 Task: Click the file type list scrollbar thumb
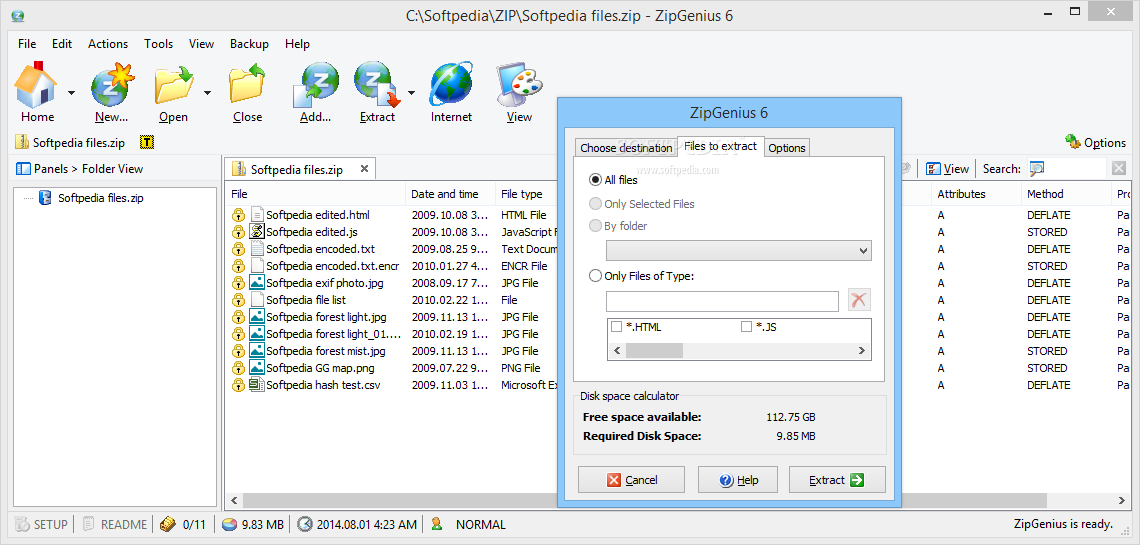[654, 350]
